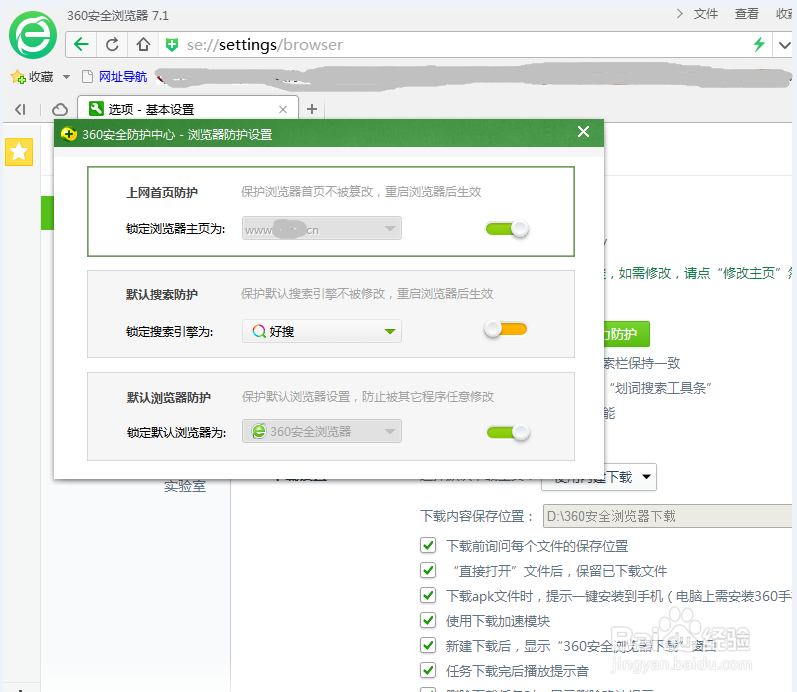Click the yellow star sidebar icon
This screenshot has height=692, width=797.
(x=19, y=152)
